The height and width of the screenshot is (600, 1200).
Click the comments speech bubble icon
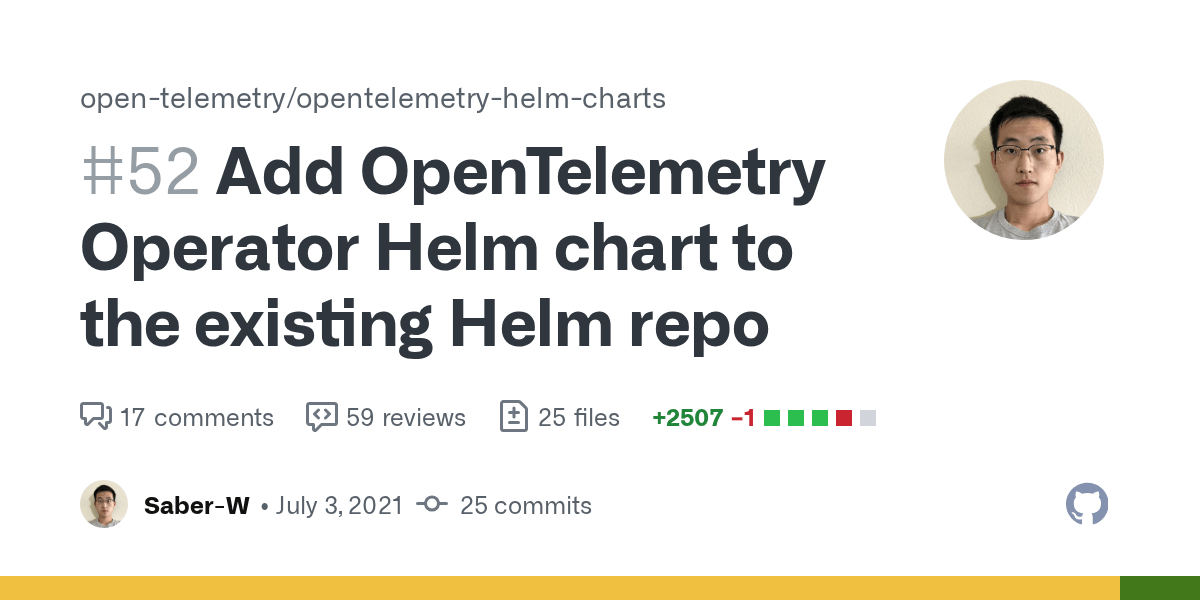click(x=95, y=417)
